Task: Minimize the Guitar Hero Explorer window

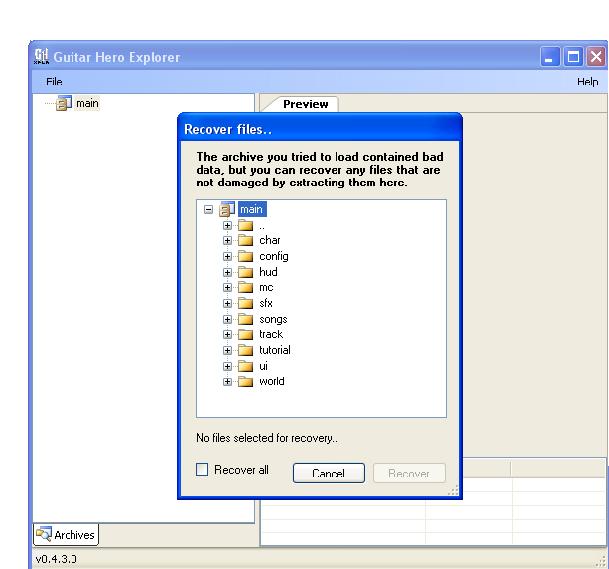Action: (550, 57)
